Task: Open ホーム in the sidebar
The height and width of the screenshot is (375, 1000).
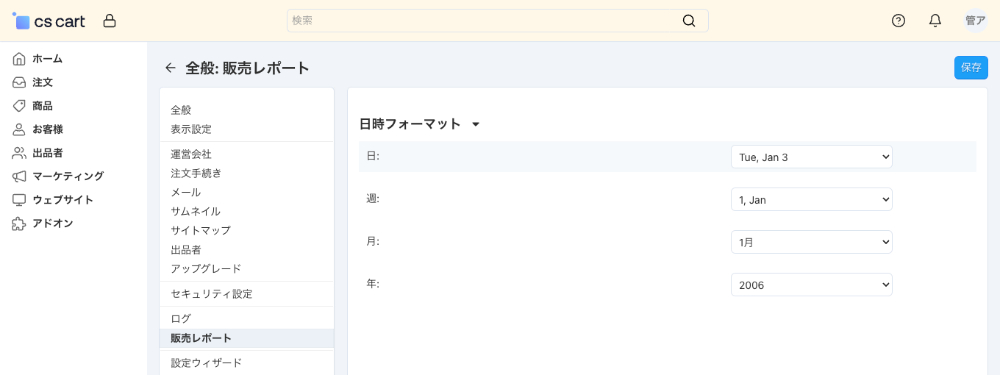Action: [47, 59]
